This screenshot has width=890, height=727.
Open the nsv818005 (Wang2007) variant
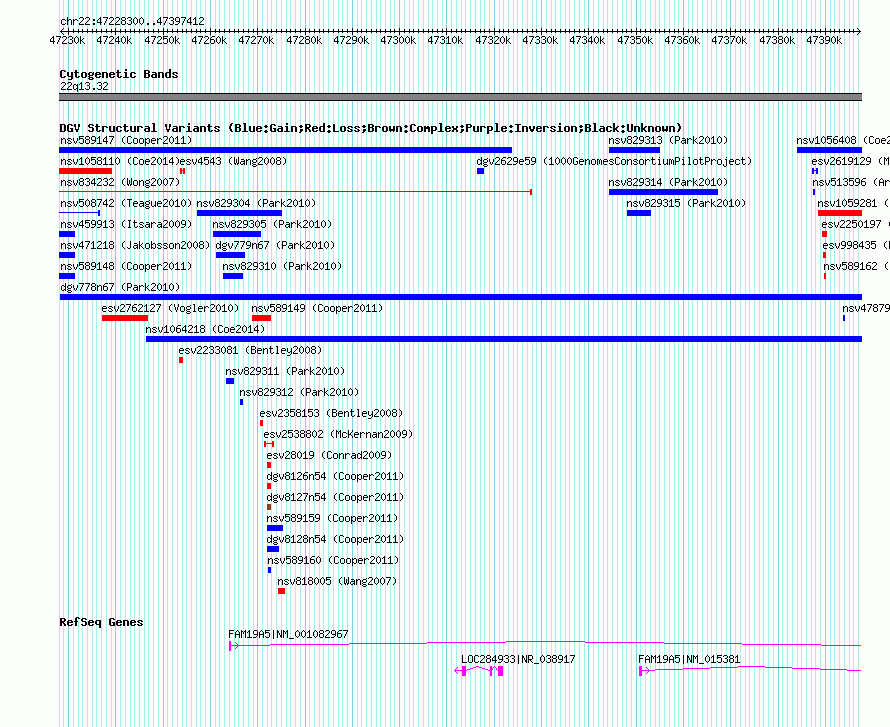pyautogui.click(x=337, y=581)
